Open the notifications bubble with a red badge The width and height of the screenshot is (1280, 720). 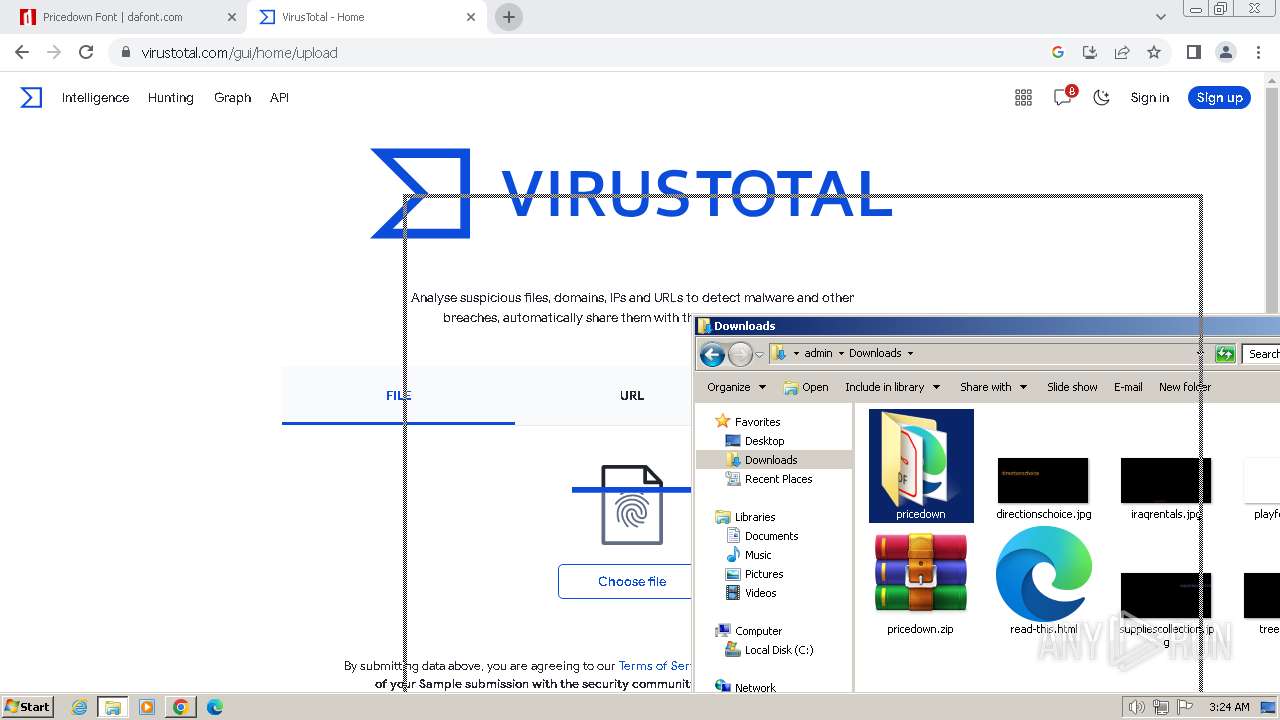1063,96
